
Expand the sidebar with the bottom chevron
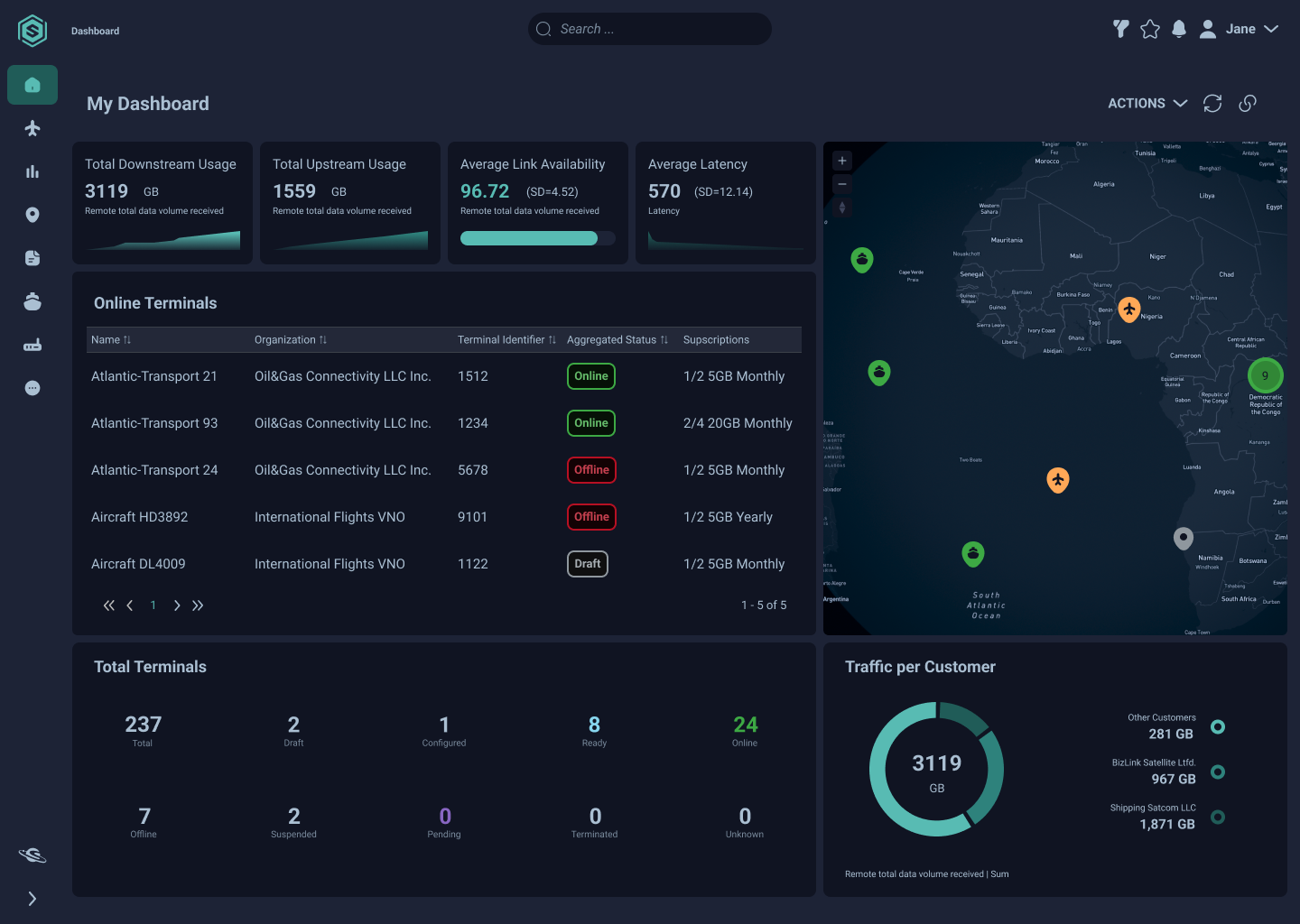[32, 899]
